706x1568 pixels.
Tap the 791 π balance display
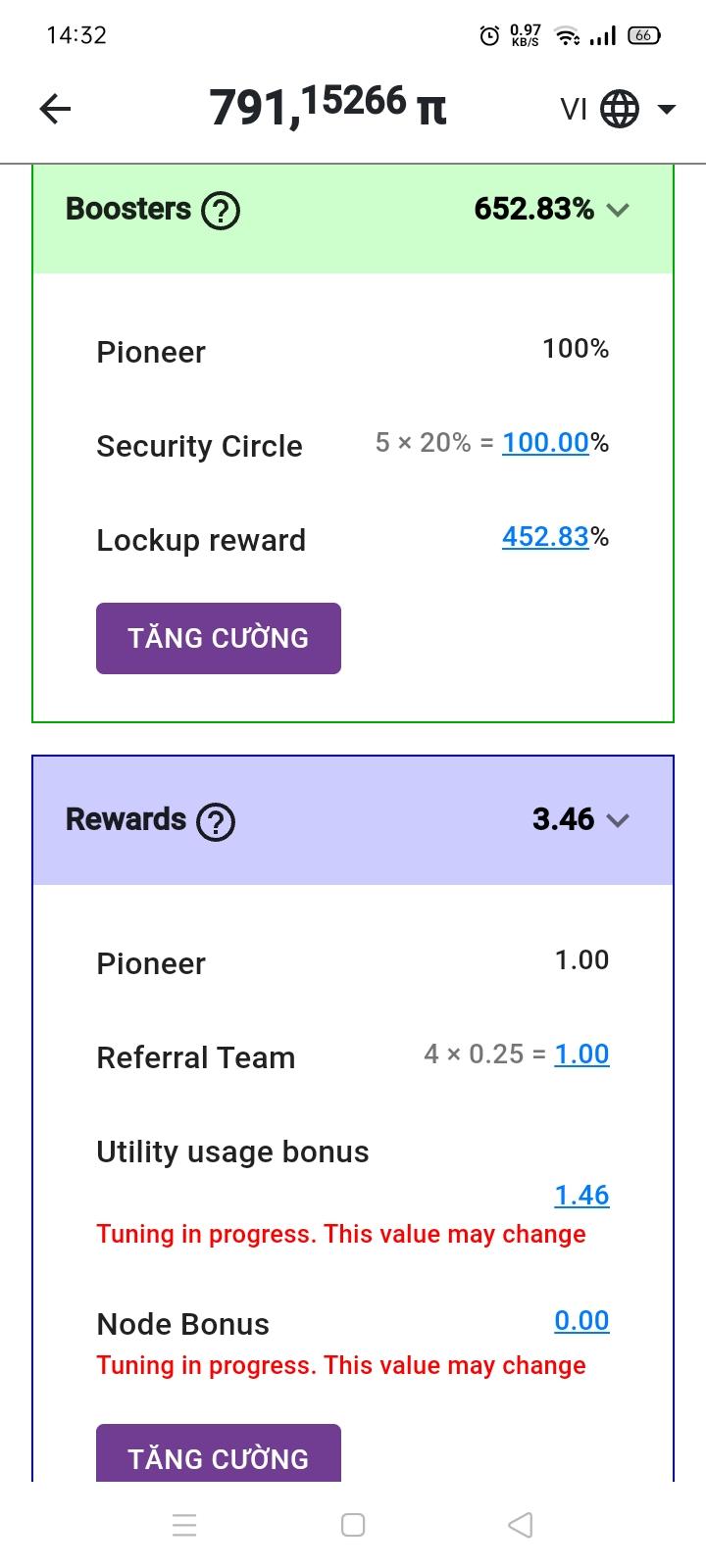328,106
